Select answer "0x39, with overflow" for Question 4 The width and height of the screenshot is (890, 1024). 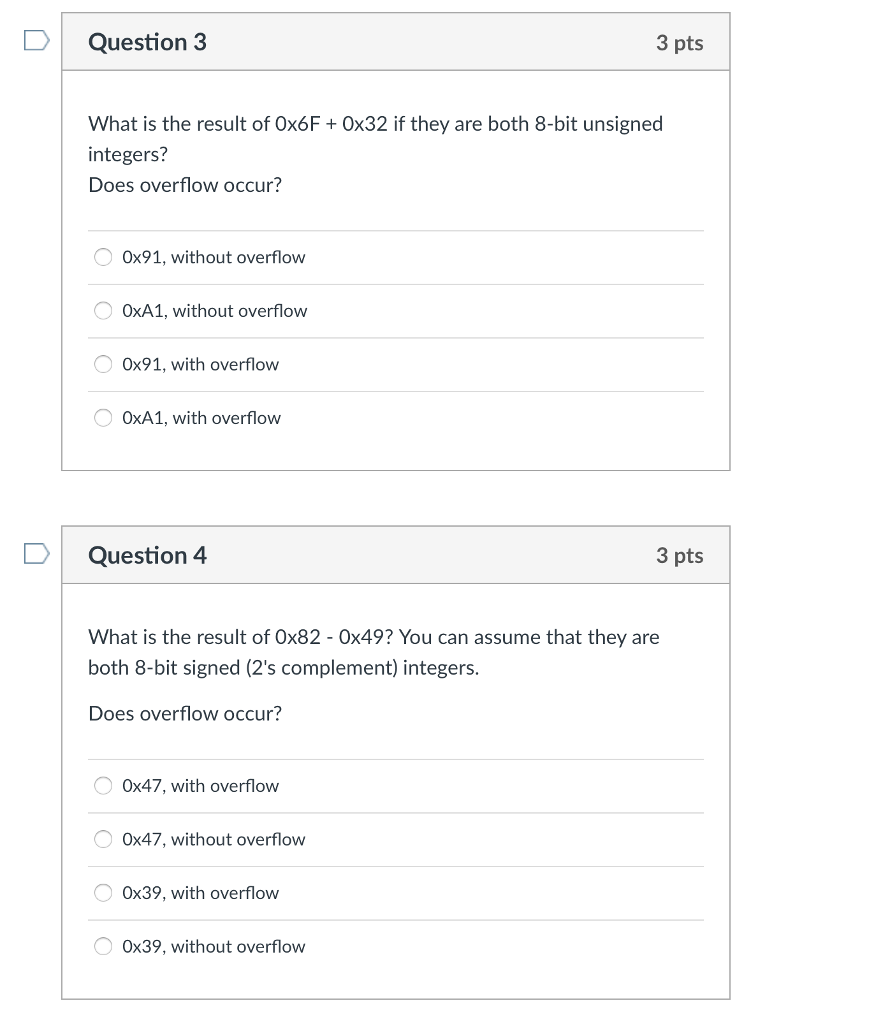[103, 892]
